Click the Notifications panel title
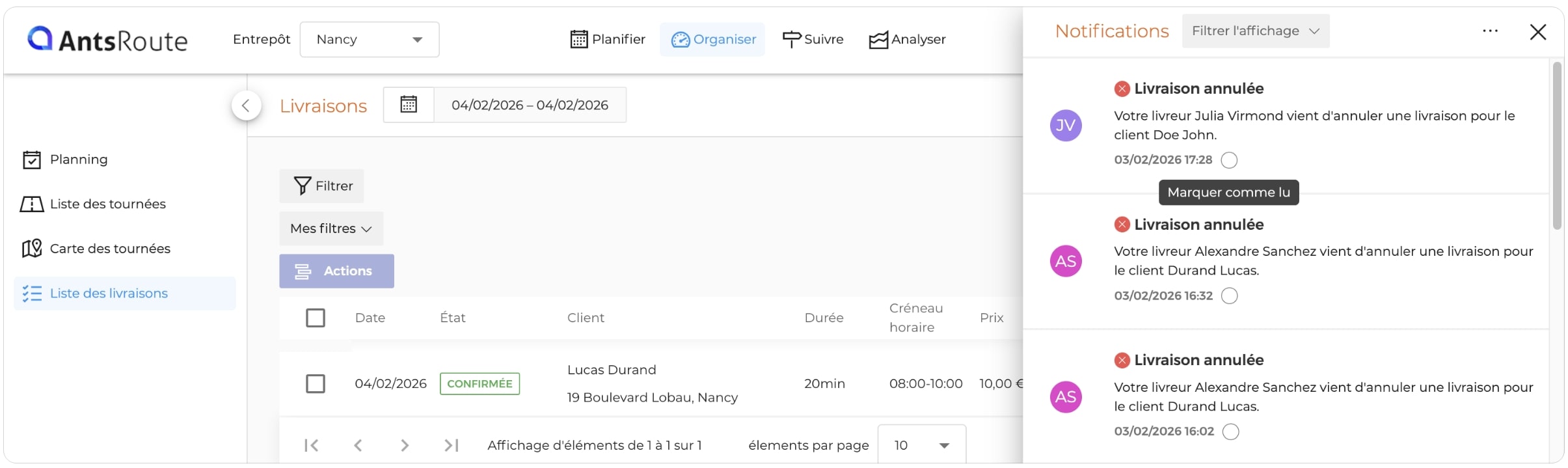This screenshot has width=1568, height=468. coord(1112,31)
